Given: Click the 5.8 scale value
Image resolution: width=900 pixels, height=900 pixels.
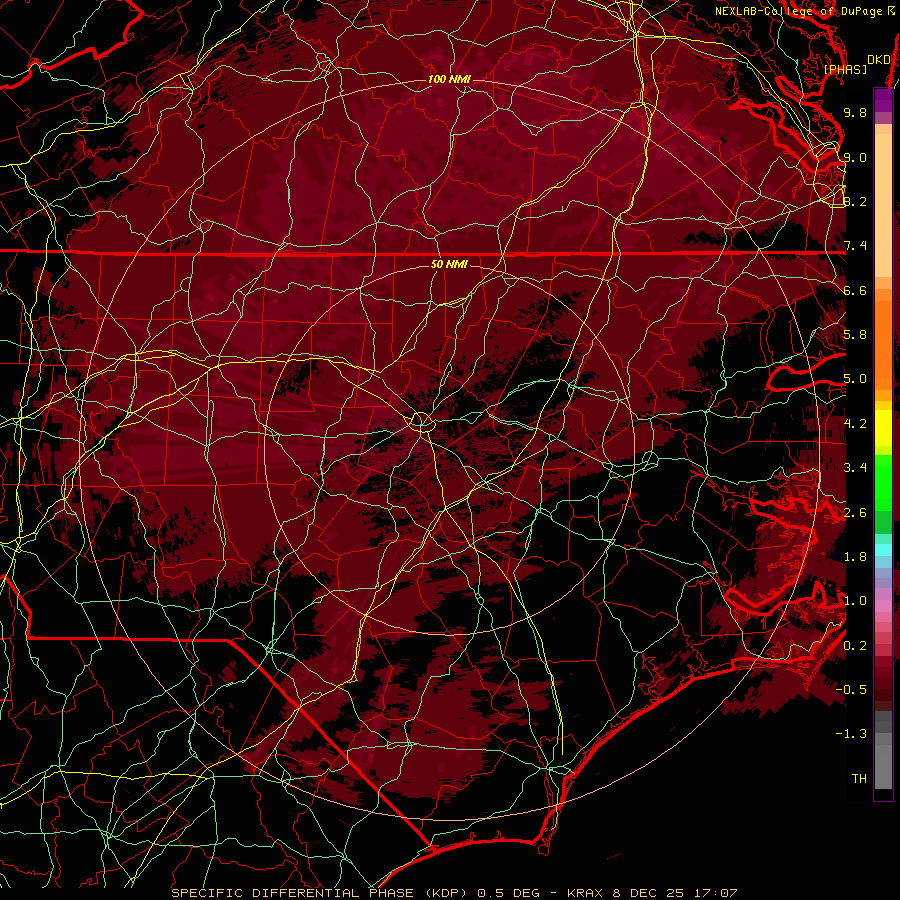Looking at the screenshot, I should (855, 335).
